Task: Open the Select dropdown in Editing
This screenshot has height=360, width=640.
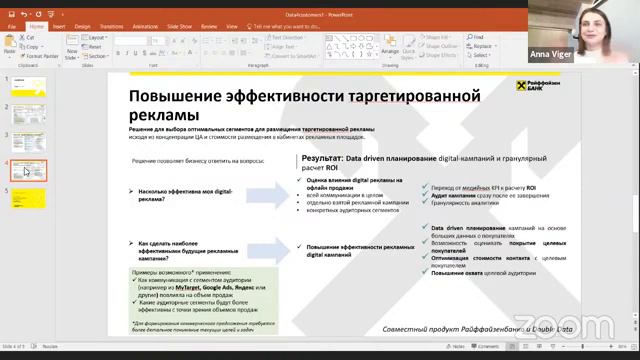Action: 479,55
